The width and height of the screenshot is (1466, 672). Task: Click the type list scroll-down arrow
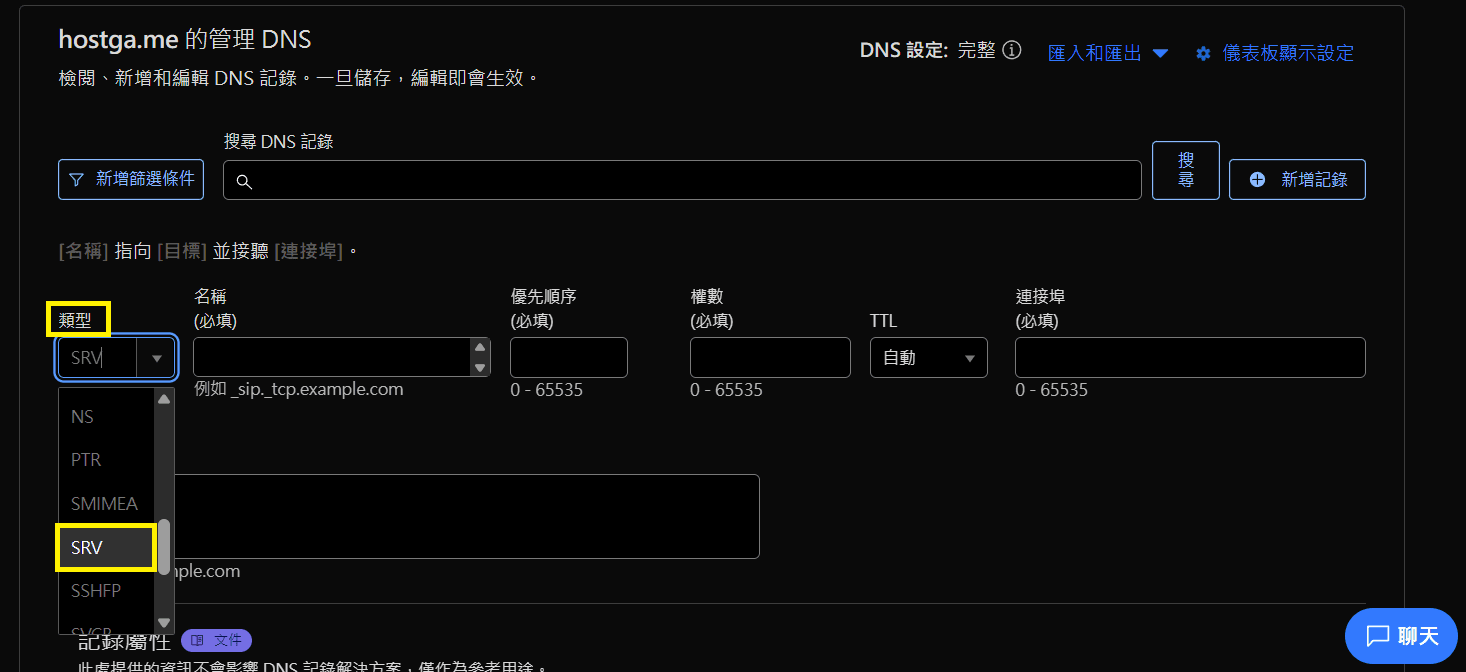(x=164, y=622)
